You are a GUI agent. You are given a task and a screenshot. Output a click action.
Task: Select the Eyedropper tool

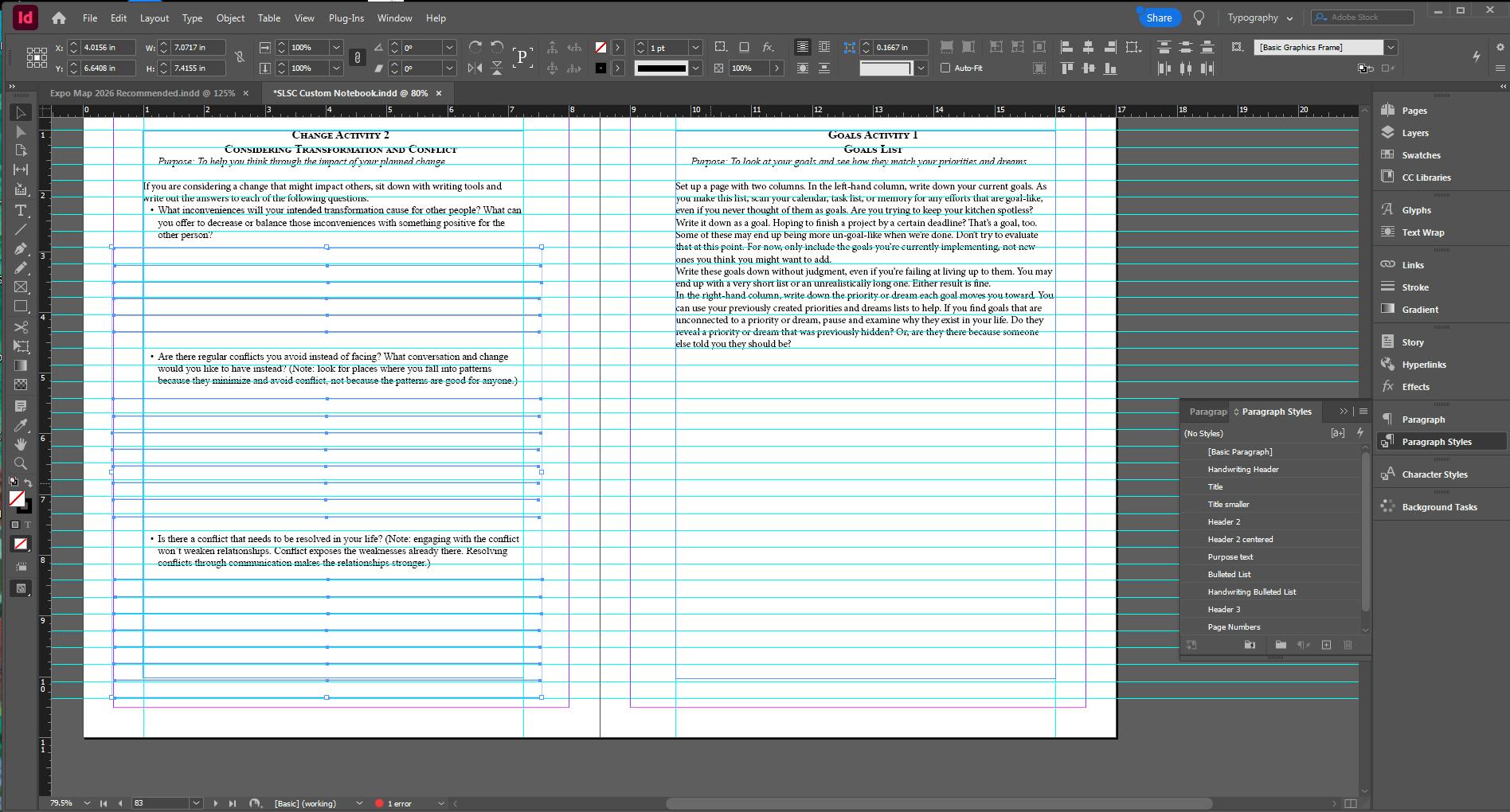21,424
